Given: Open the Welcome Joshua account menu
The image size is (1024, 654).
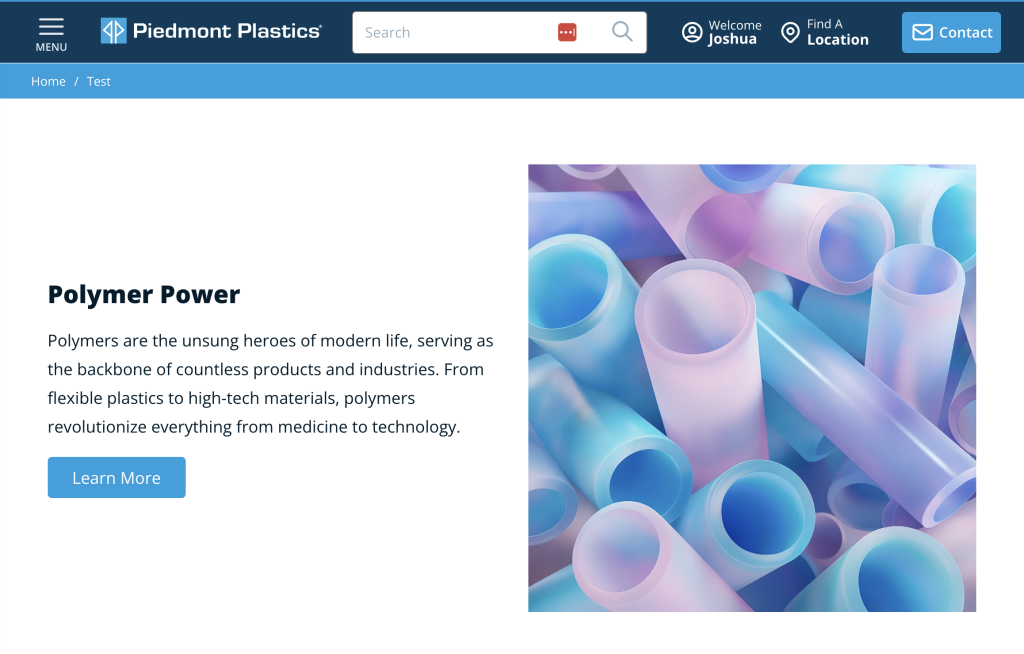Looking at the screenshot, I should (x=734, y=33).
